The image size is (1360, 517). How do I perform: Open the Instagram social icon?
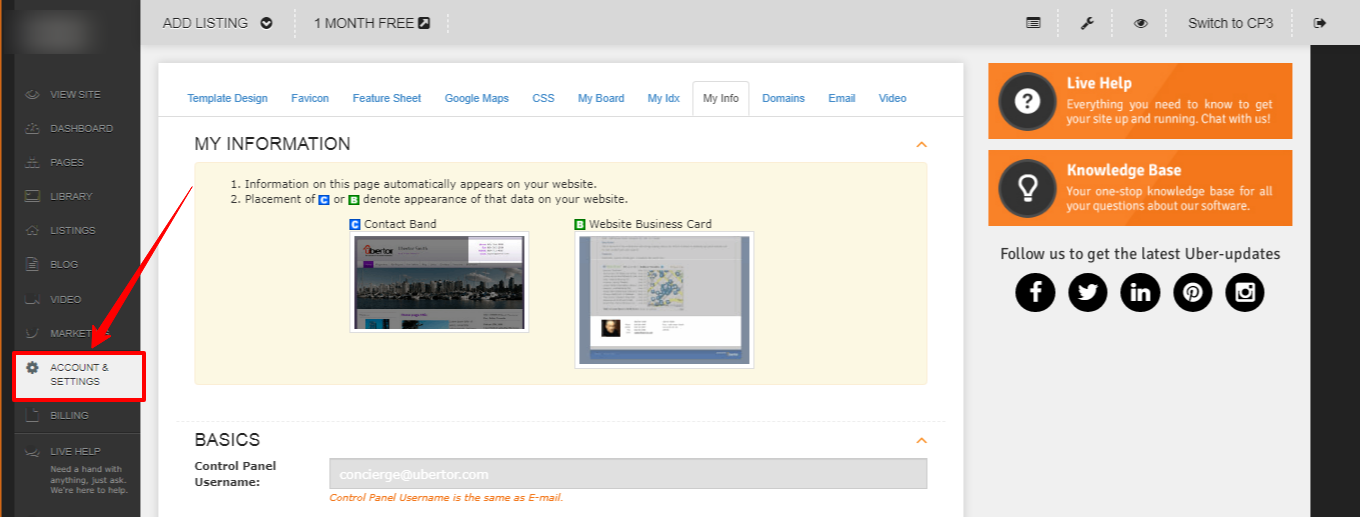(1245, 292)
